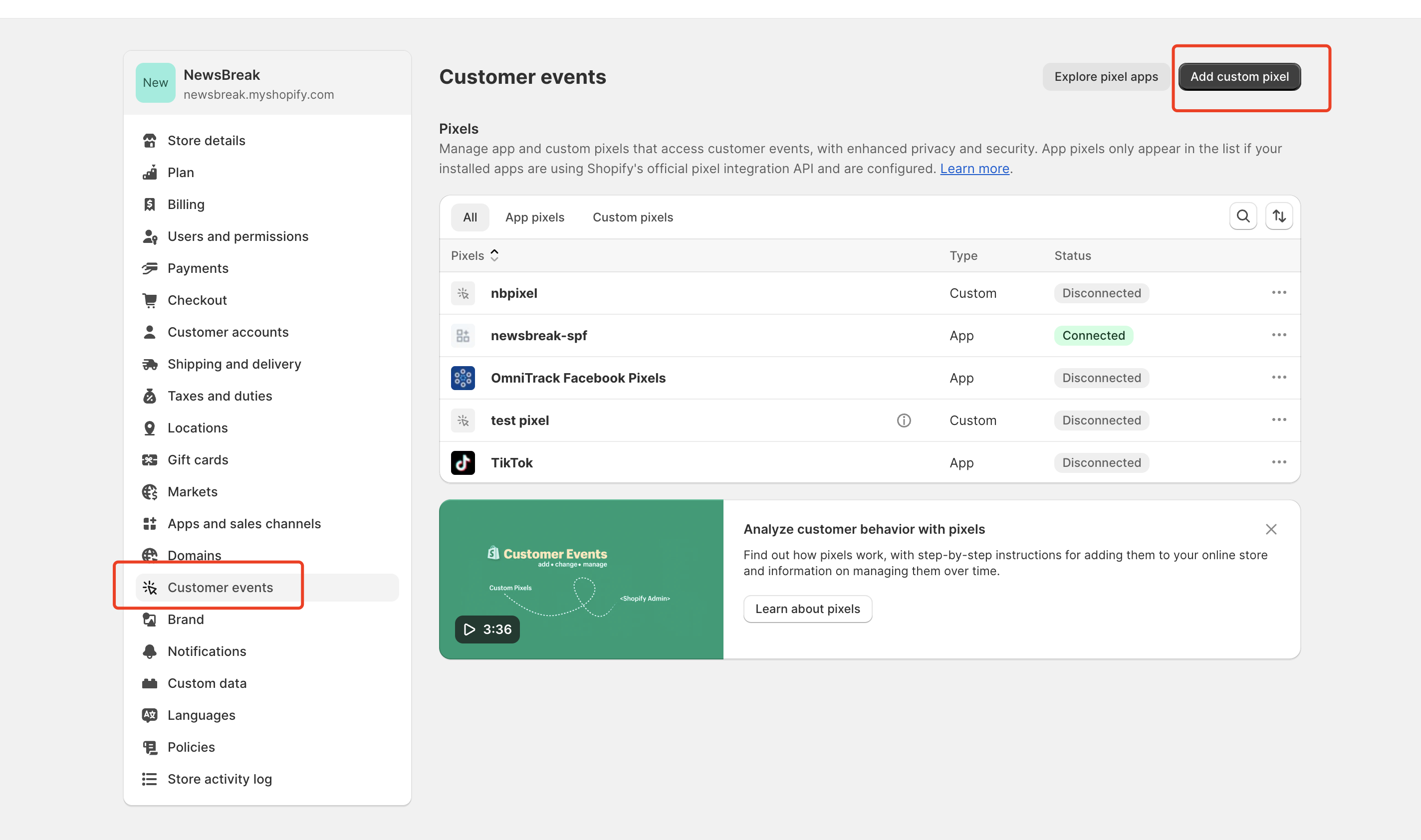1421x840 pixels.
Task: Open Notifications via the bell icon
Action: [150, 651]
